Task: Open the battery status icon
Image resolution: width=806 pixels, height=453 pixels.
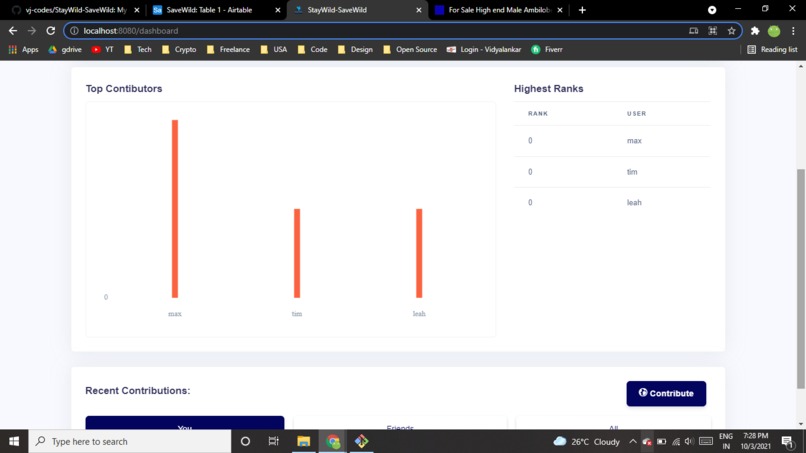Action: 662,442
